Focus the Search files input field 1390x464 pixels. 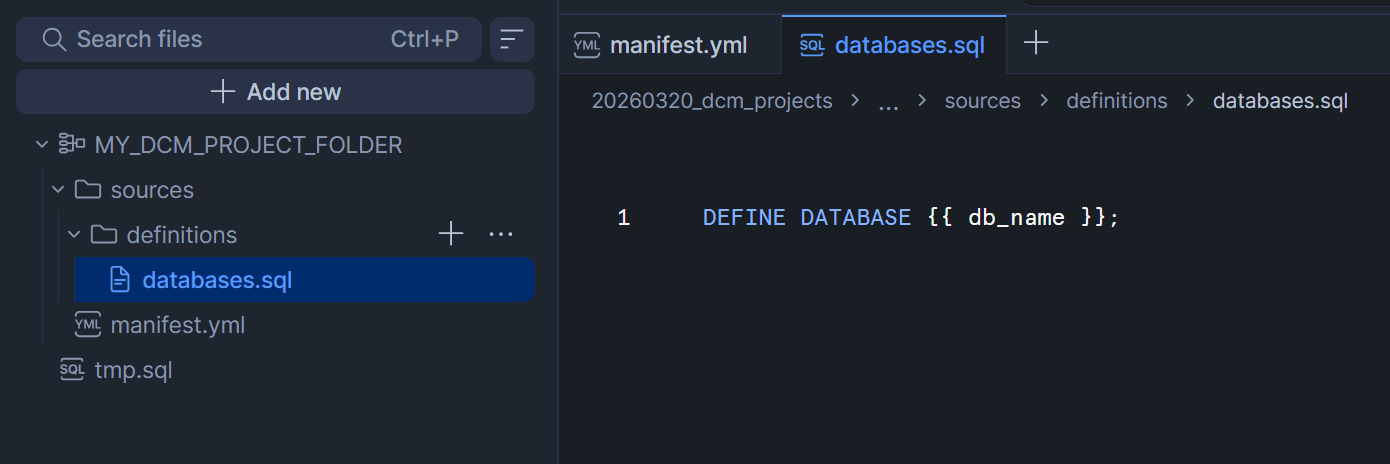(x=220, y=39)
